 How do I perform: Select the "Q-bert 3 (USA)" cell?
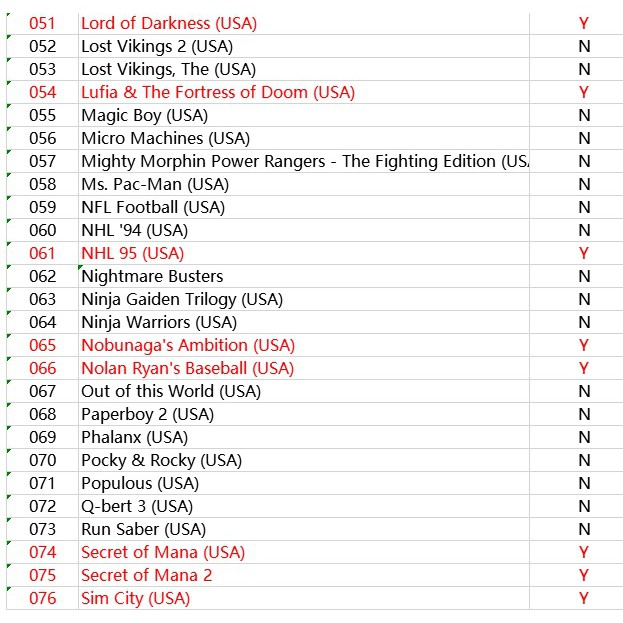coord(136,506)
